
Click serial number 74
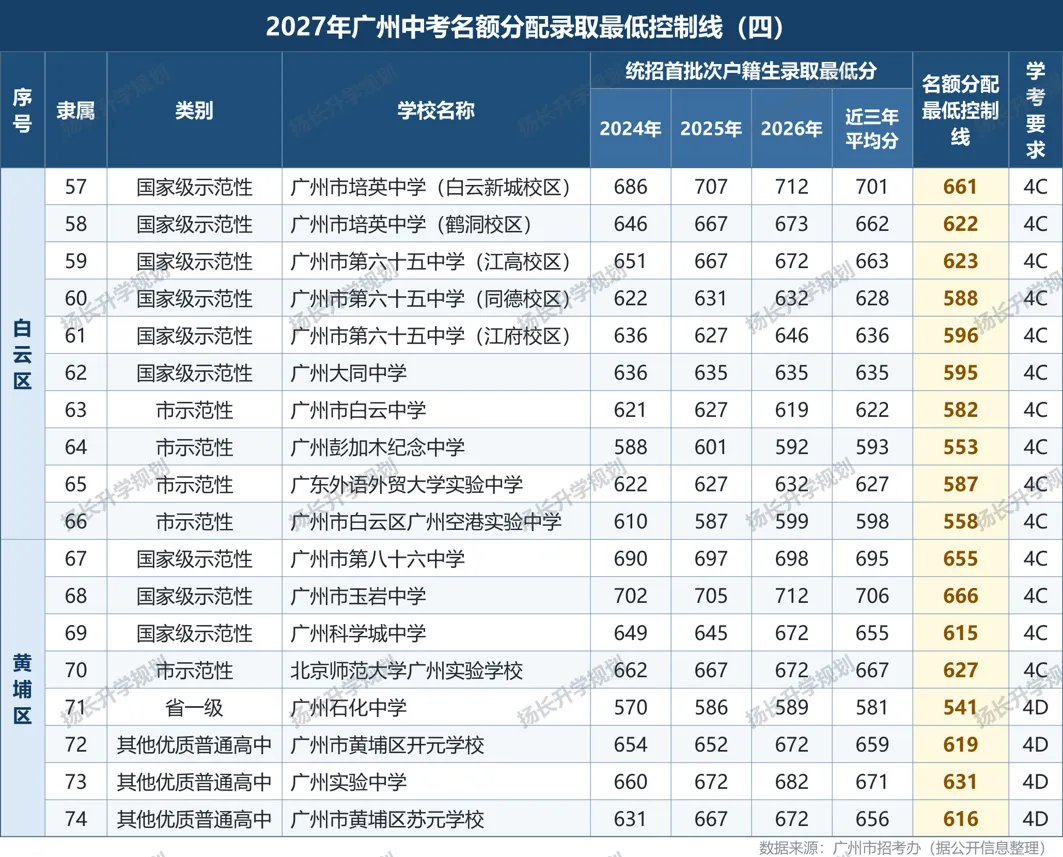[76, 819]
